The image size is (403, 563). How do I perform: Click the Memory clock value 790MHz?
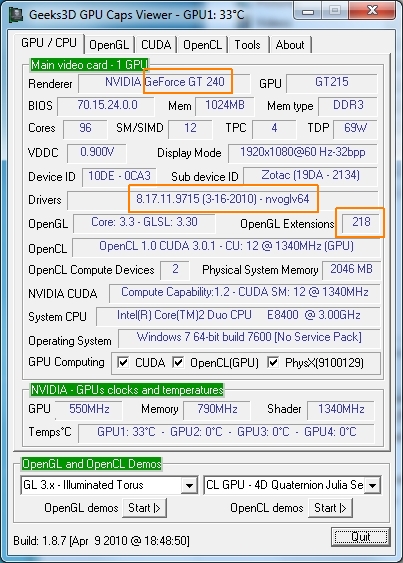point(217,410)
